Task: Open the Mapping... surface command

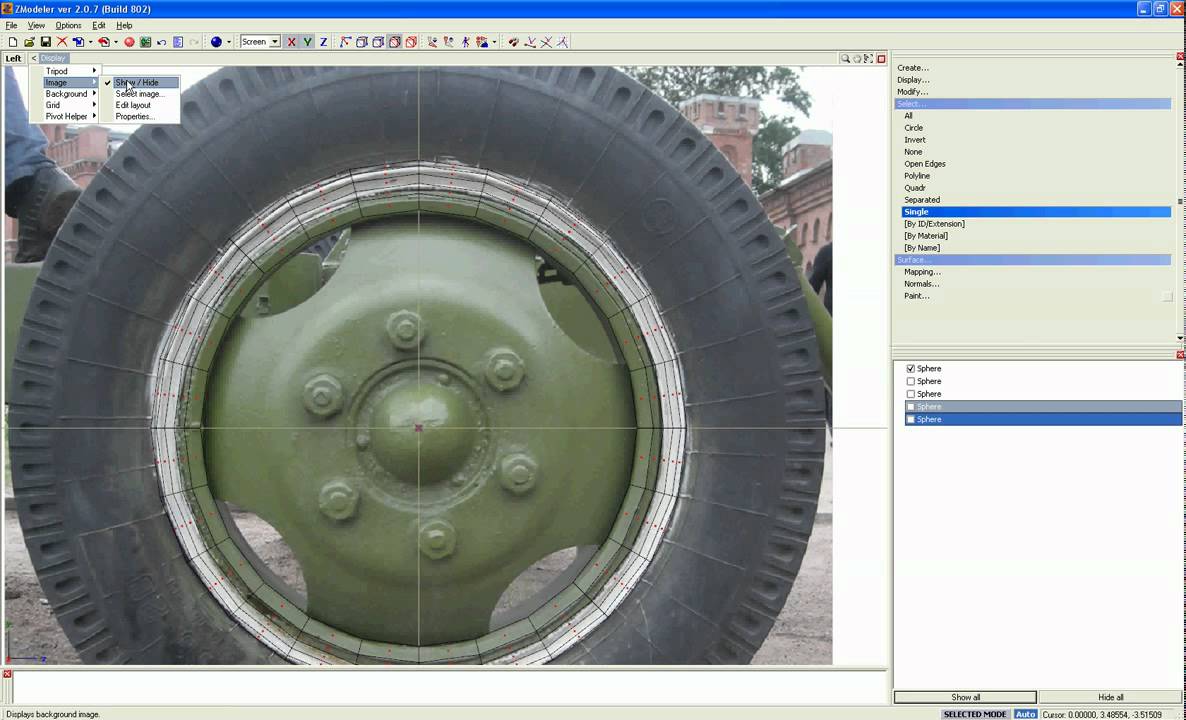Action: (922, 272)
